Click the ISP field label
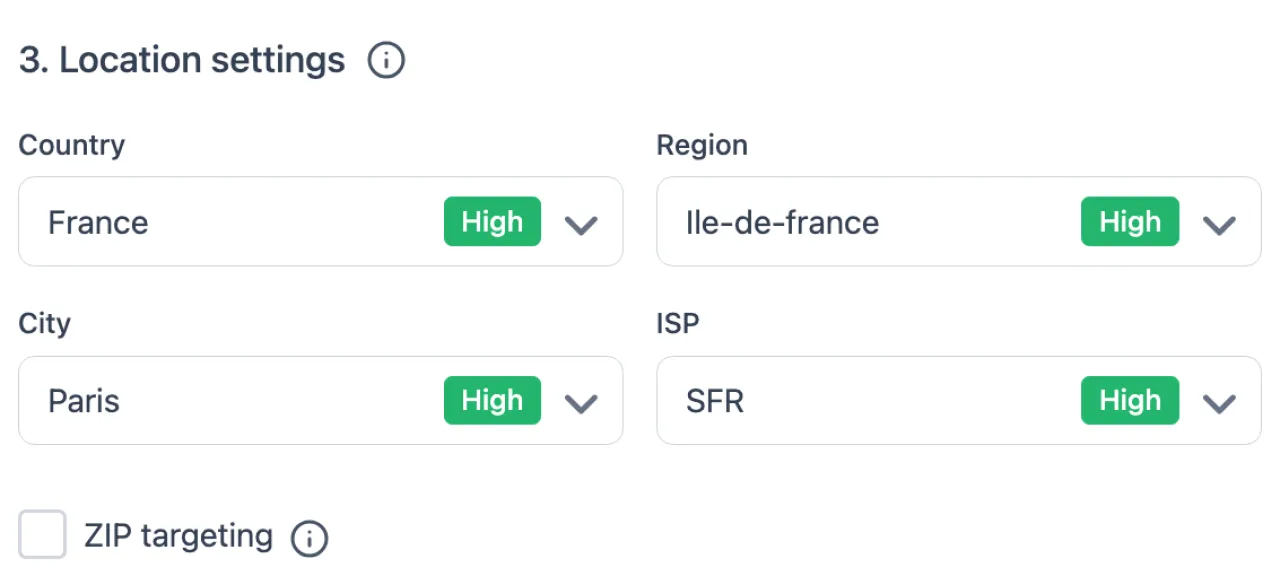 677,324
